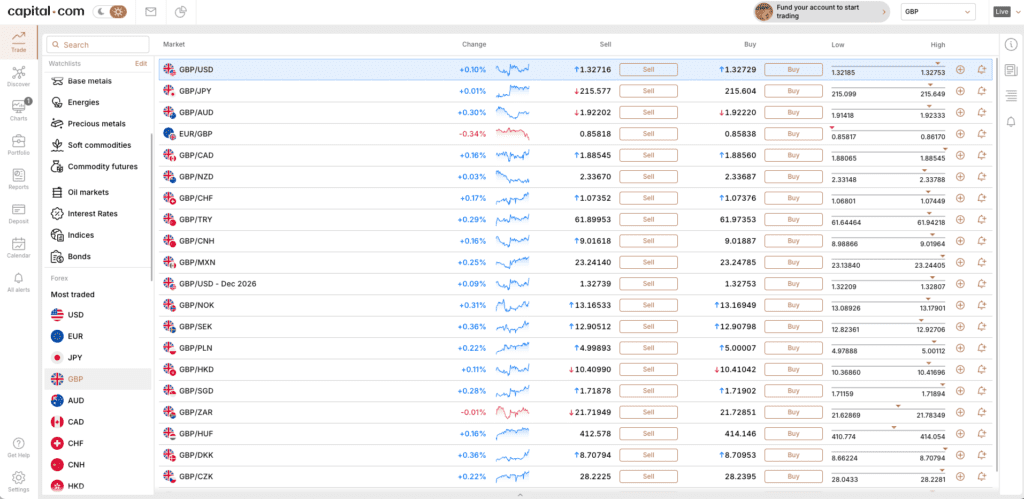Expand the bottom panel chevron
The image size is (1024, 499).
coord(520,495)
